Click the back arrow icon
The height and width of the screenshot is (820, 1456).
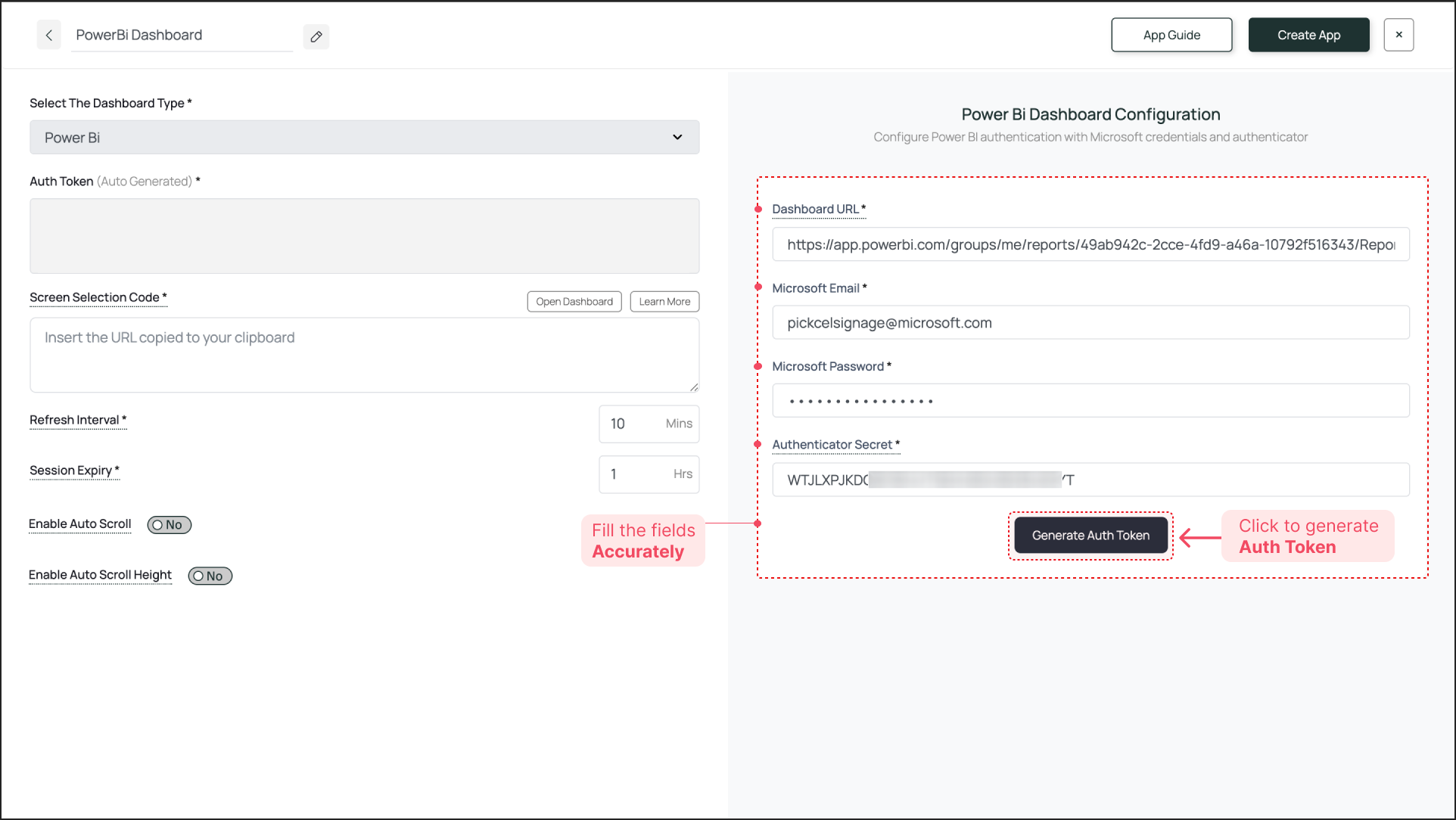tap(48, 36)
